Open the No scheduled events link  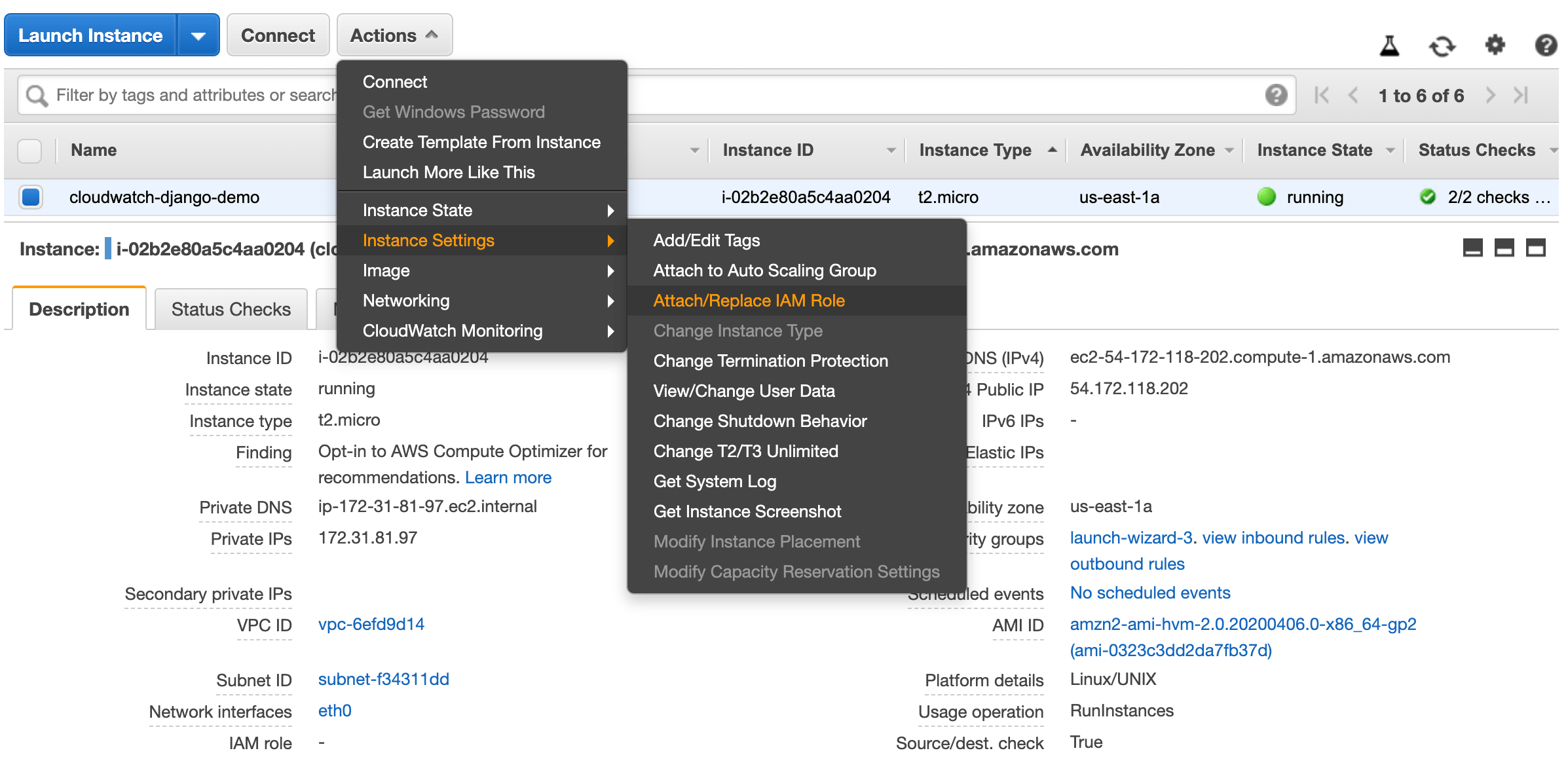[1150, 593]
